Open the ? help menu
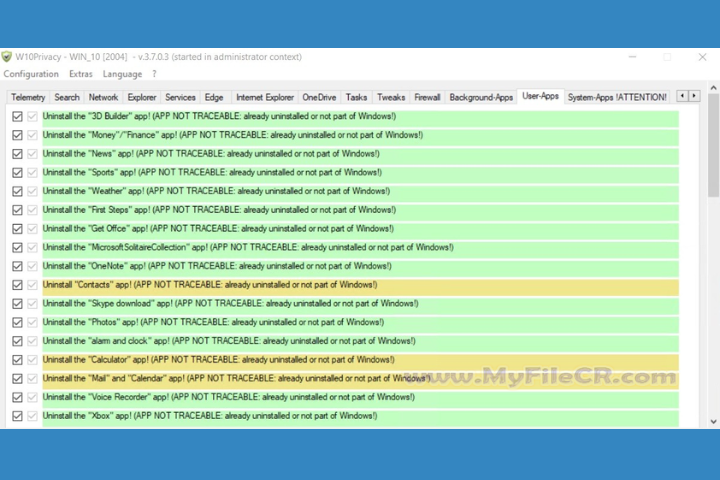This screenshot has width=720, height=480. point(154,74)
